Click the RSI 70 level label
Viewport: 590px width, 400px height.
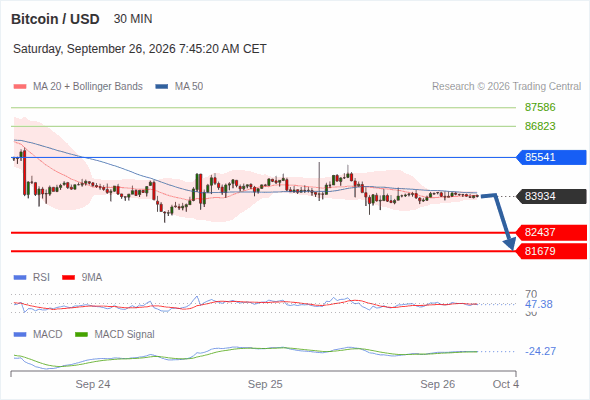click(531, 294)
